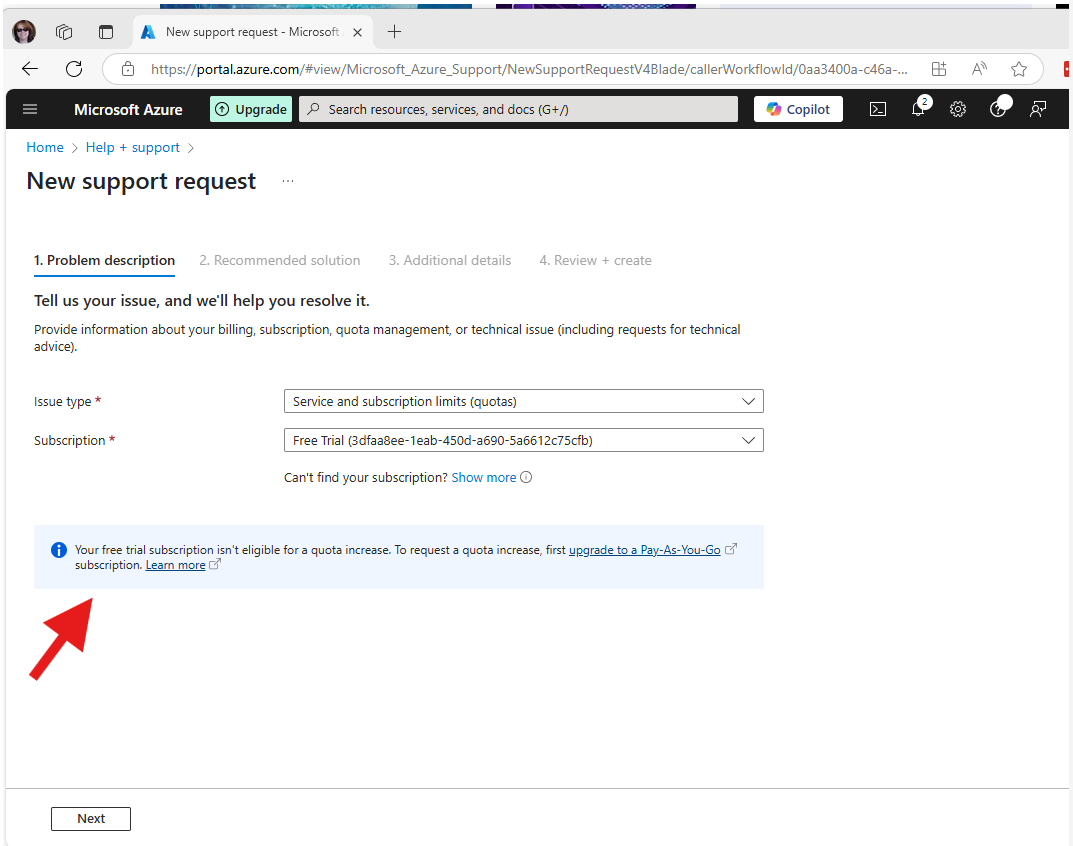Open the Subscription dropdown

(523, 441)
